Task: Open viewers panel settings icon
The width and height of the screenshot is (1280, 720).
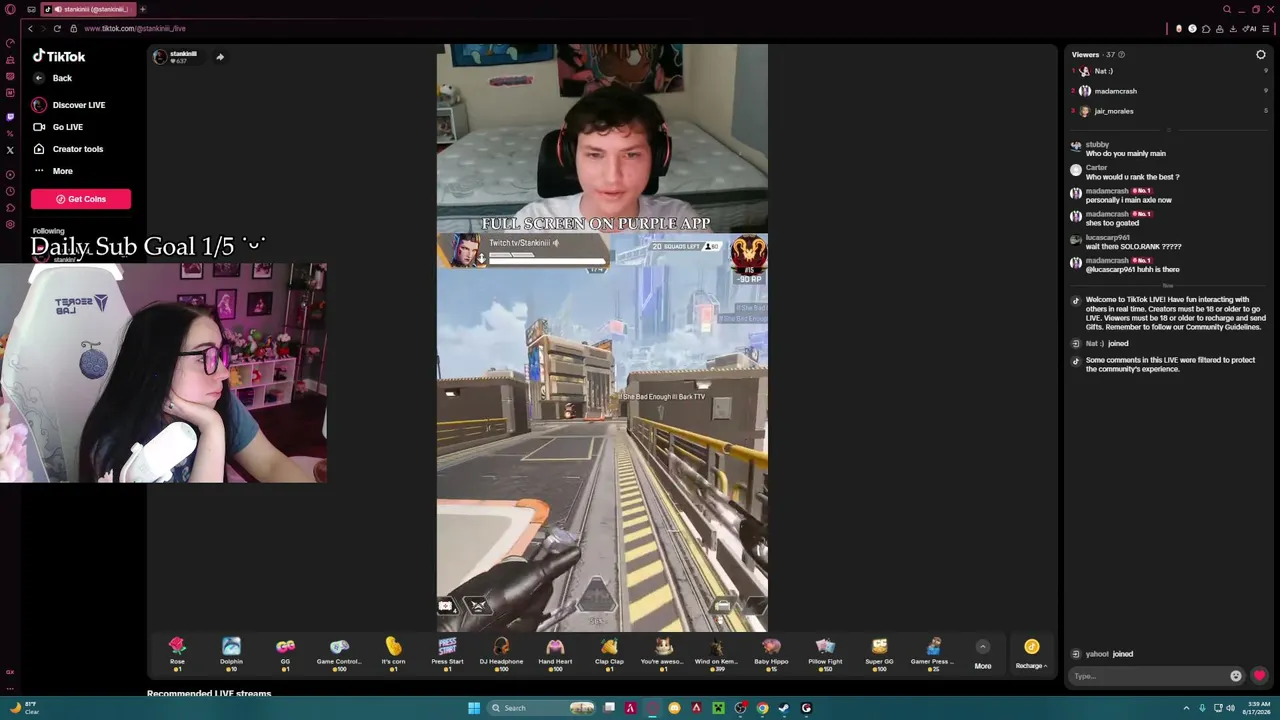Action: 1260,55
